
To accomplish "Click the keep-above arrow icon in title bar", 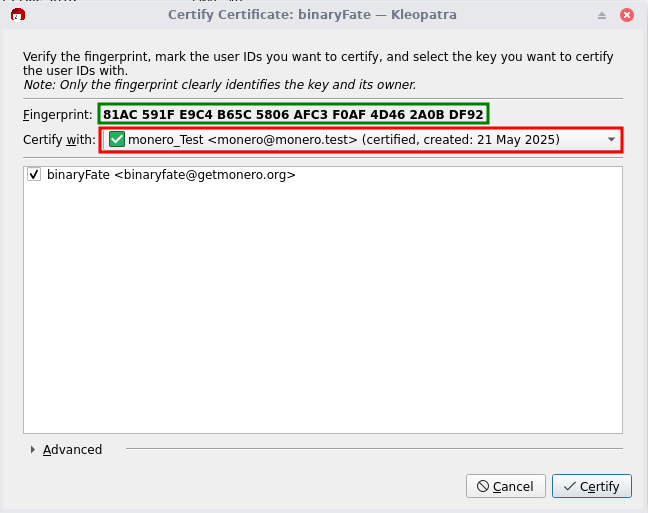I will (602, 15).
